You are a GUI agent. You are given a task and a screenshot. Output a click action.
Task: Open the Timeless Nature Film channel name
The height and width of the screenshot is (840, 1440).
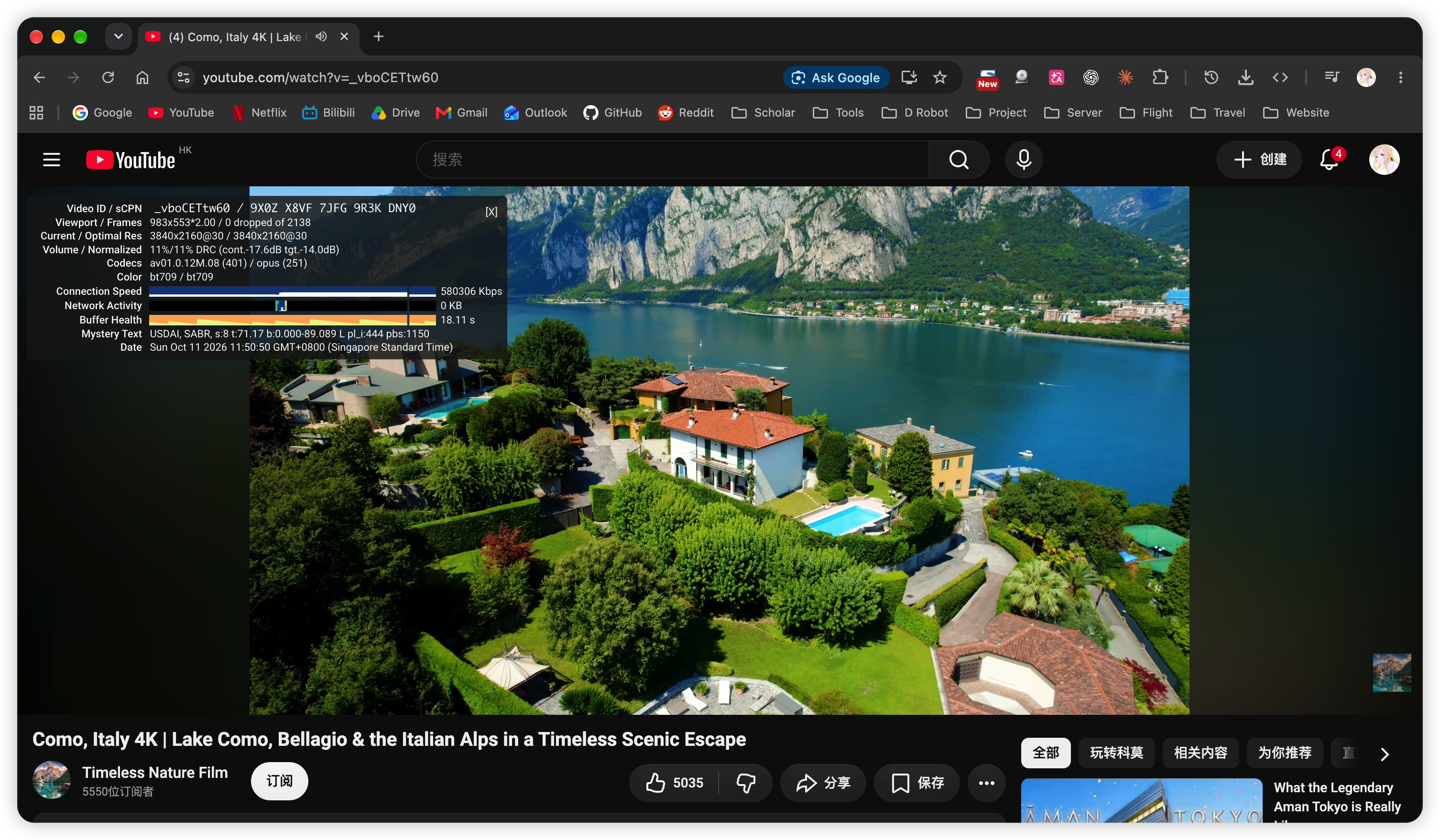[x=155, y=772]
